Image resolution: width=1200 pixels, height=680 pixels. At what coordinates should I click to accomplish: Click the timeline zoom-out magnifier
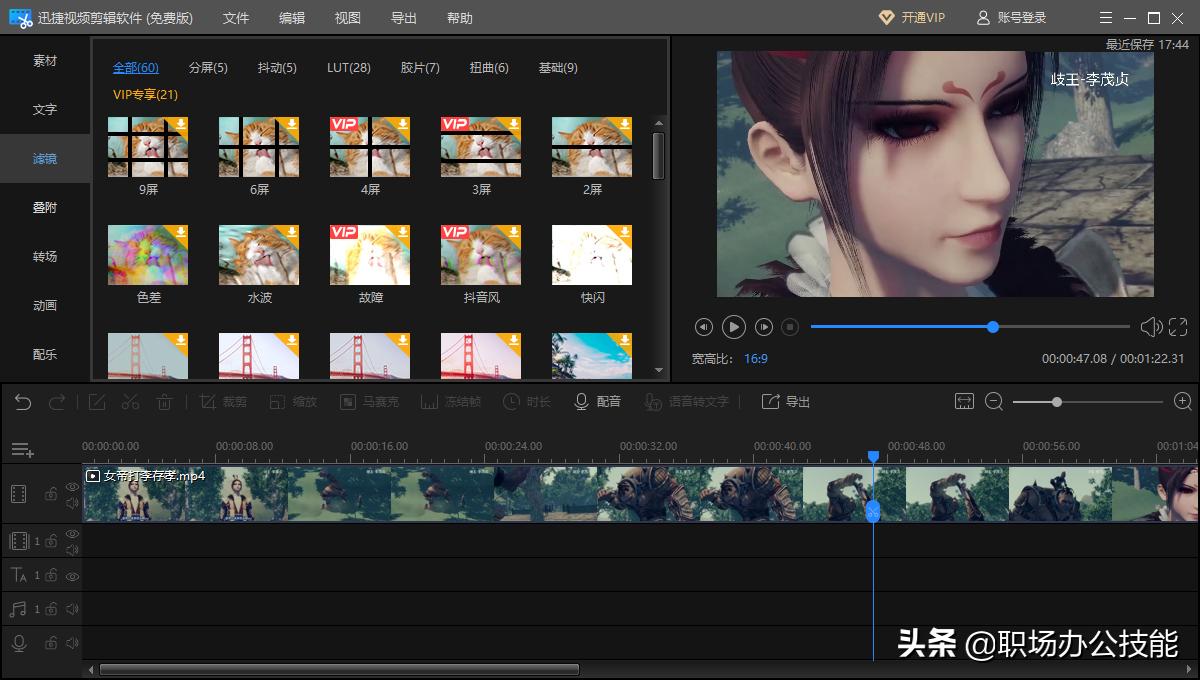coord(994,402)
